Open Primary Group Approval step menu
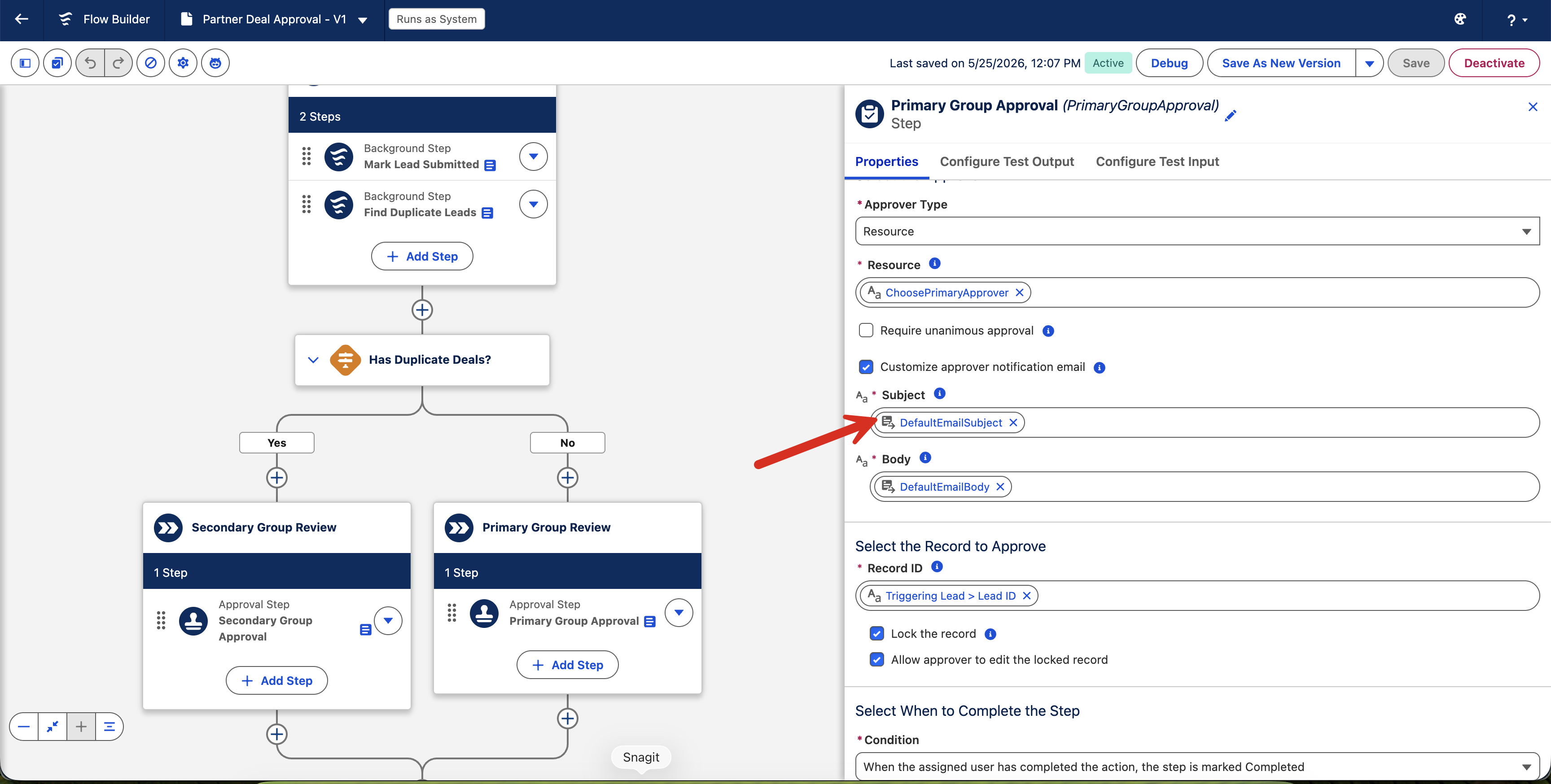 [679, 613]
